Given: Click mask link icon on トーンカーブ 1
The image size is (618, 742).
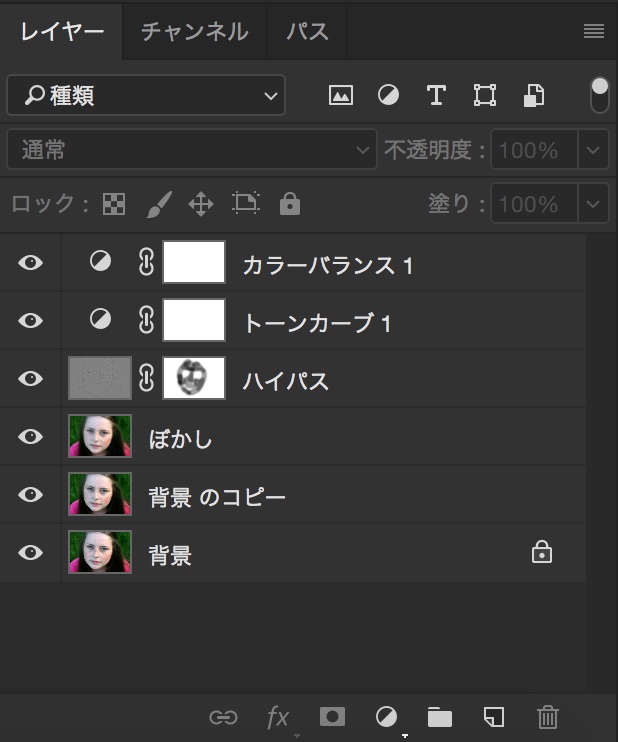Looking at the screenshot, I should 146,320.
